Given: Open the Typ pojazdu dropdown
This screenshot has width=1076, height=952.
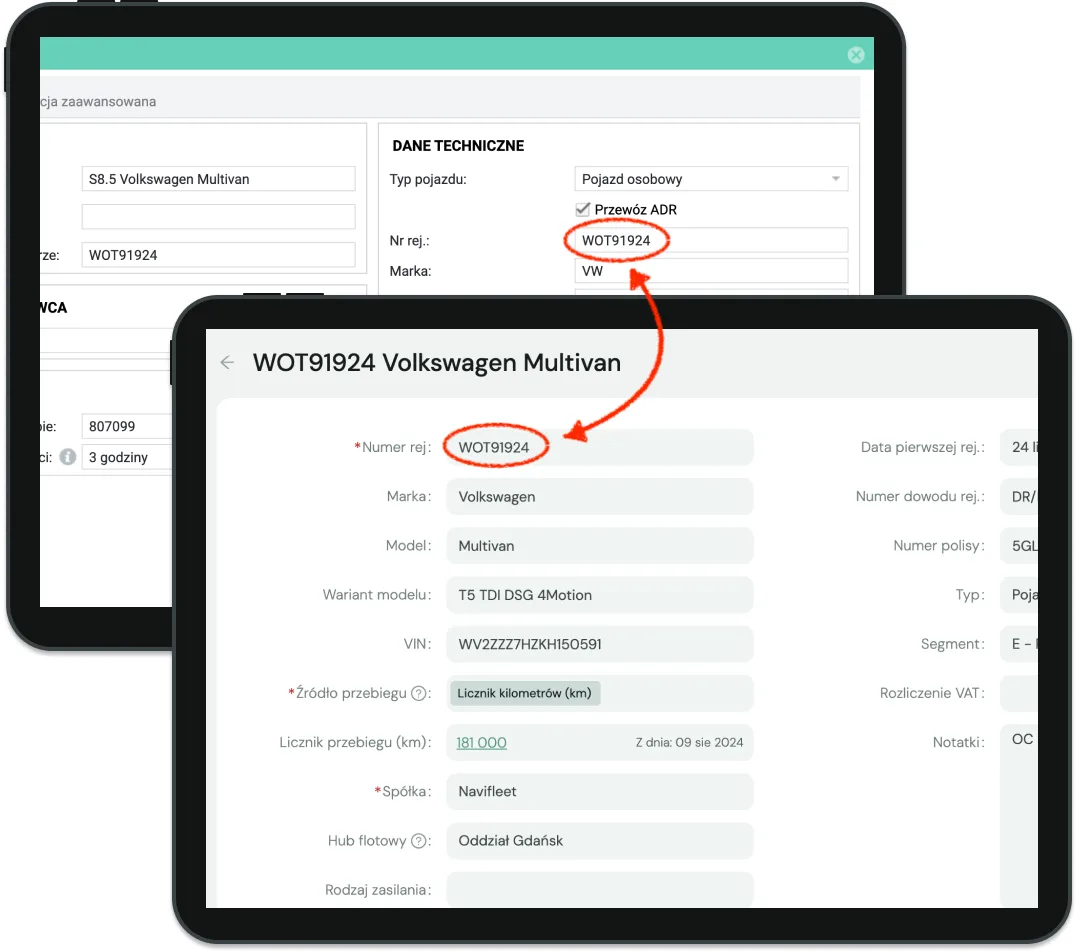Looking at the screenshot, I should point(711,179).
